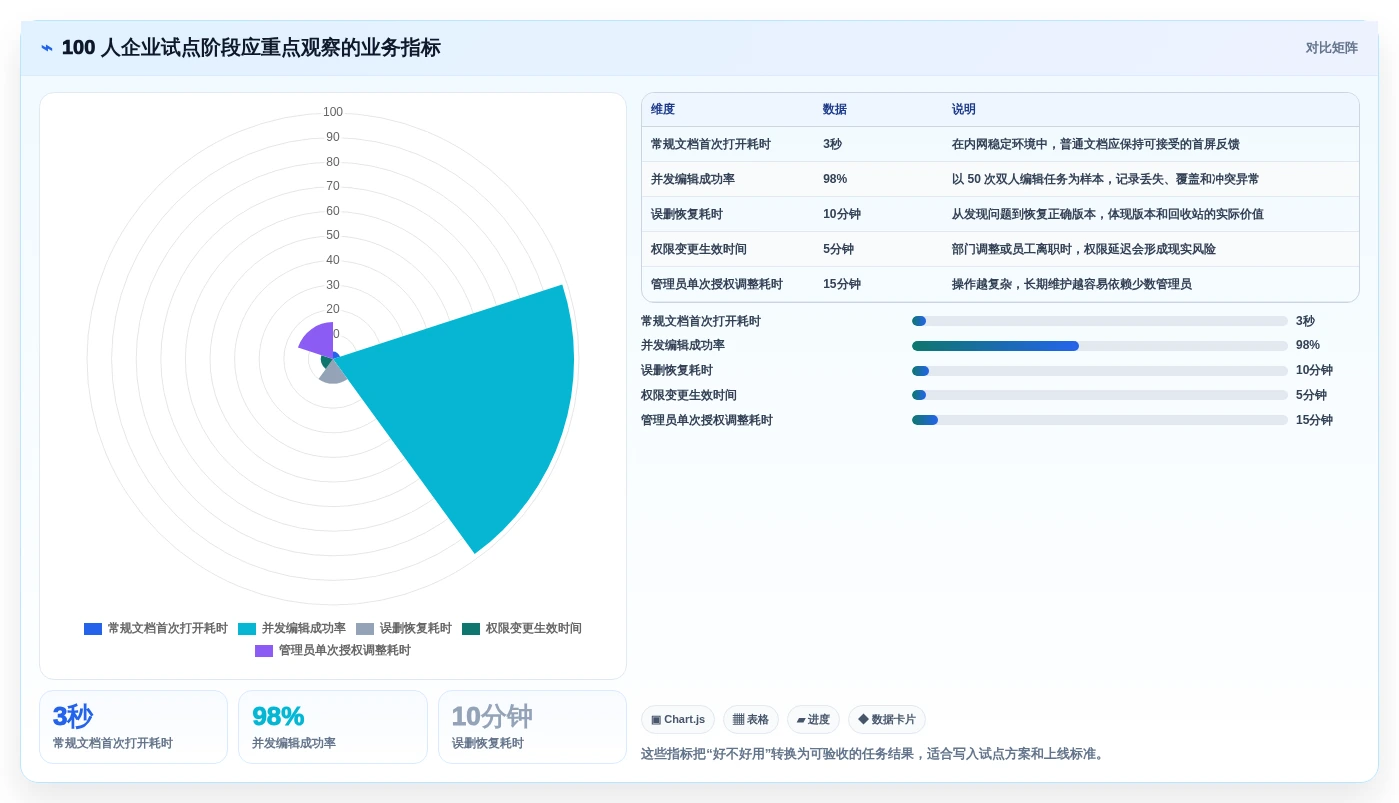This screenshot has height=803, width=1399.
Task: Click the 常规文档首次打开耗时 progress bar
Action: point(1100,321)
